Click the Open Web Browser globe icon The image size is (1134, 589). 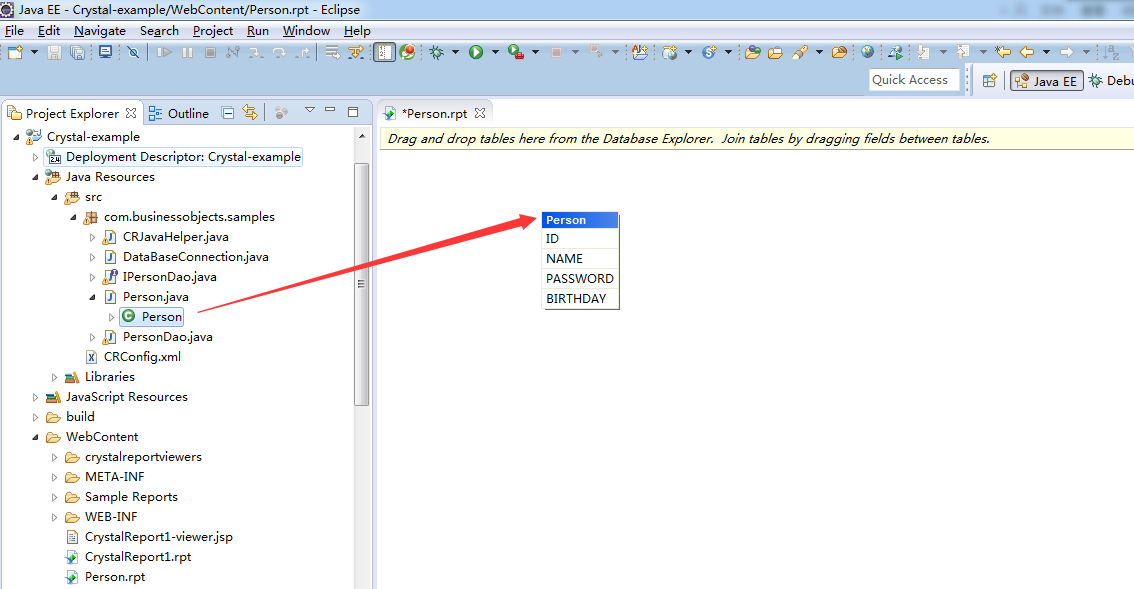[x=867, y=52]
